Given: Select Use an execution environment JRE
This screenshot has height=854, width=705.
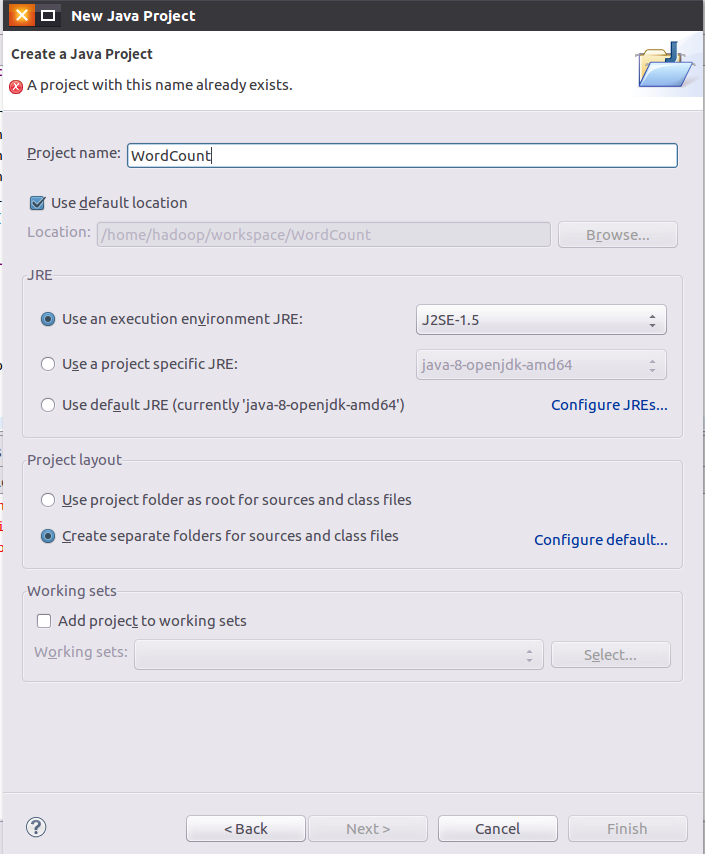Looking at the screenshot, I should click(x=48, y=319).
